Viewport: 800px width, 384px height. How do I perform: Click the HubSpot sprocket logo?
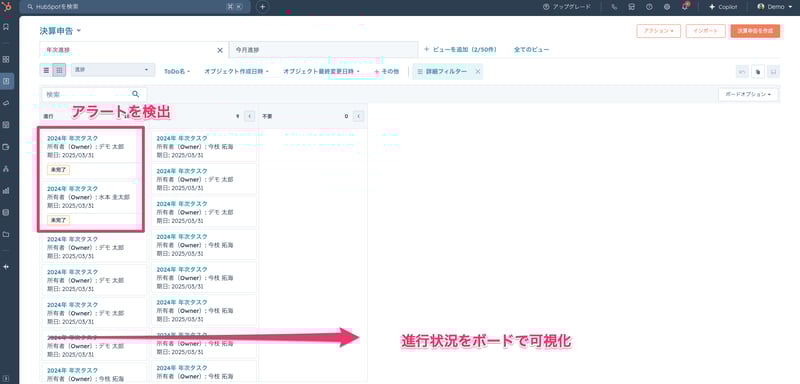(x=6, y=7)
